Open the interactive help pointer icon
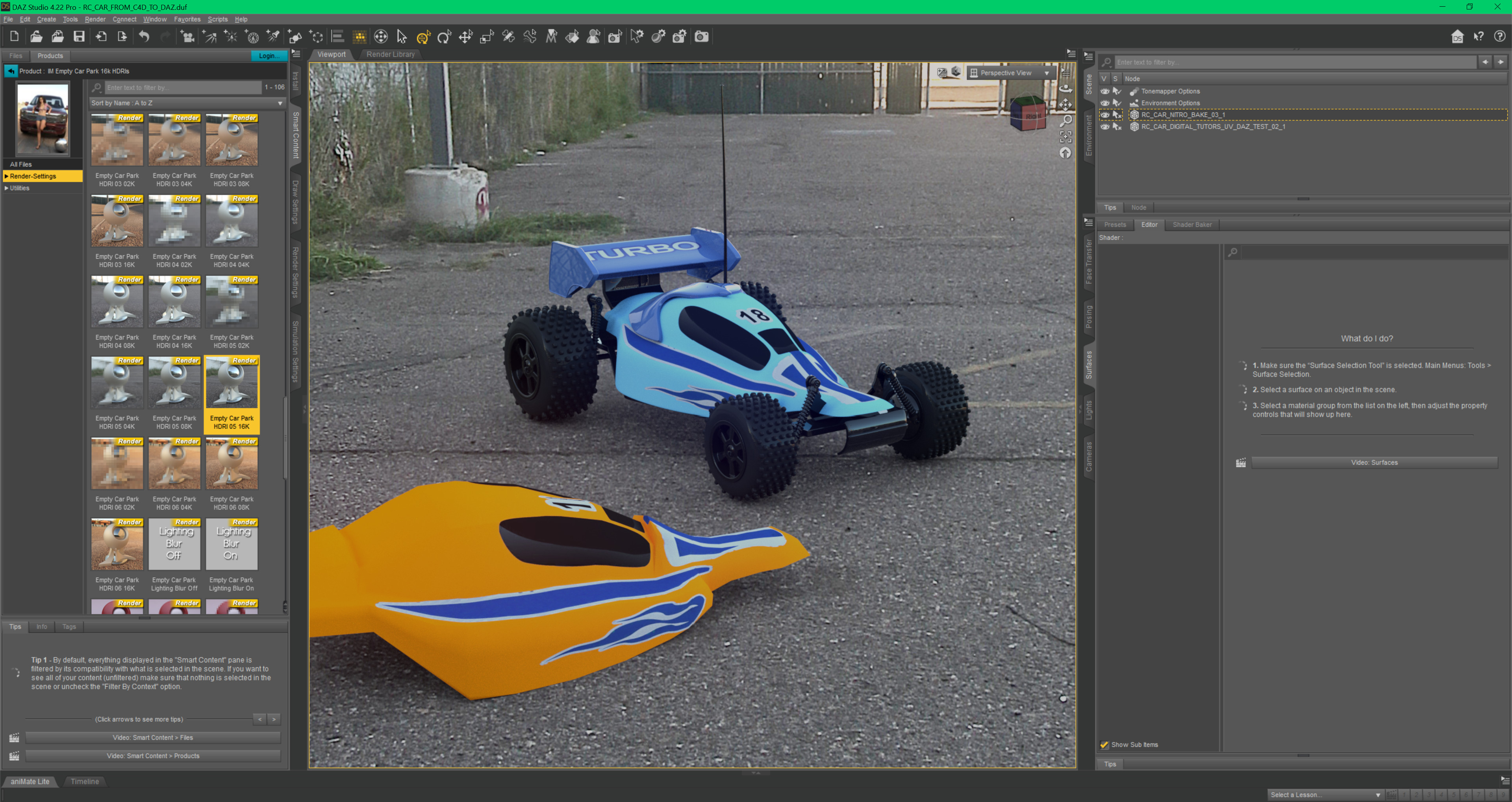 [x=1479, y=36]
